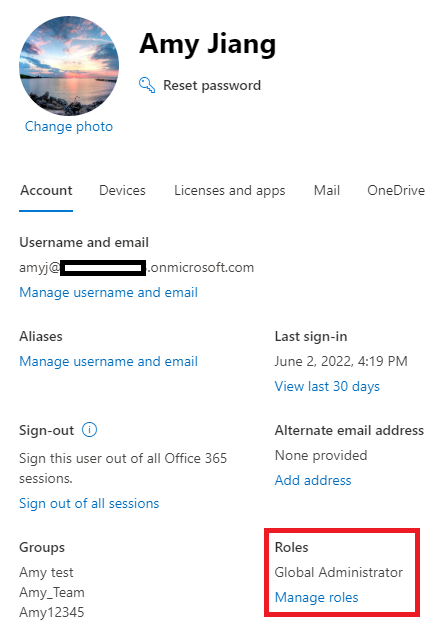Click the key icon beside Reset password
Screen dimensions: 444x623
tap(147, 85)
